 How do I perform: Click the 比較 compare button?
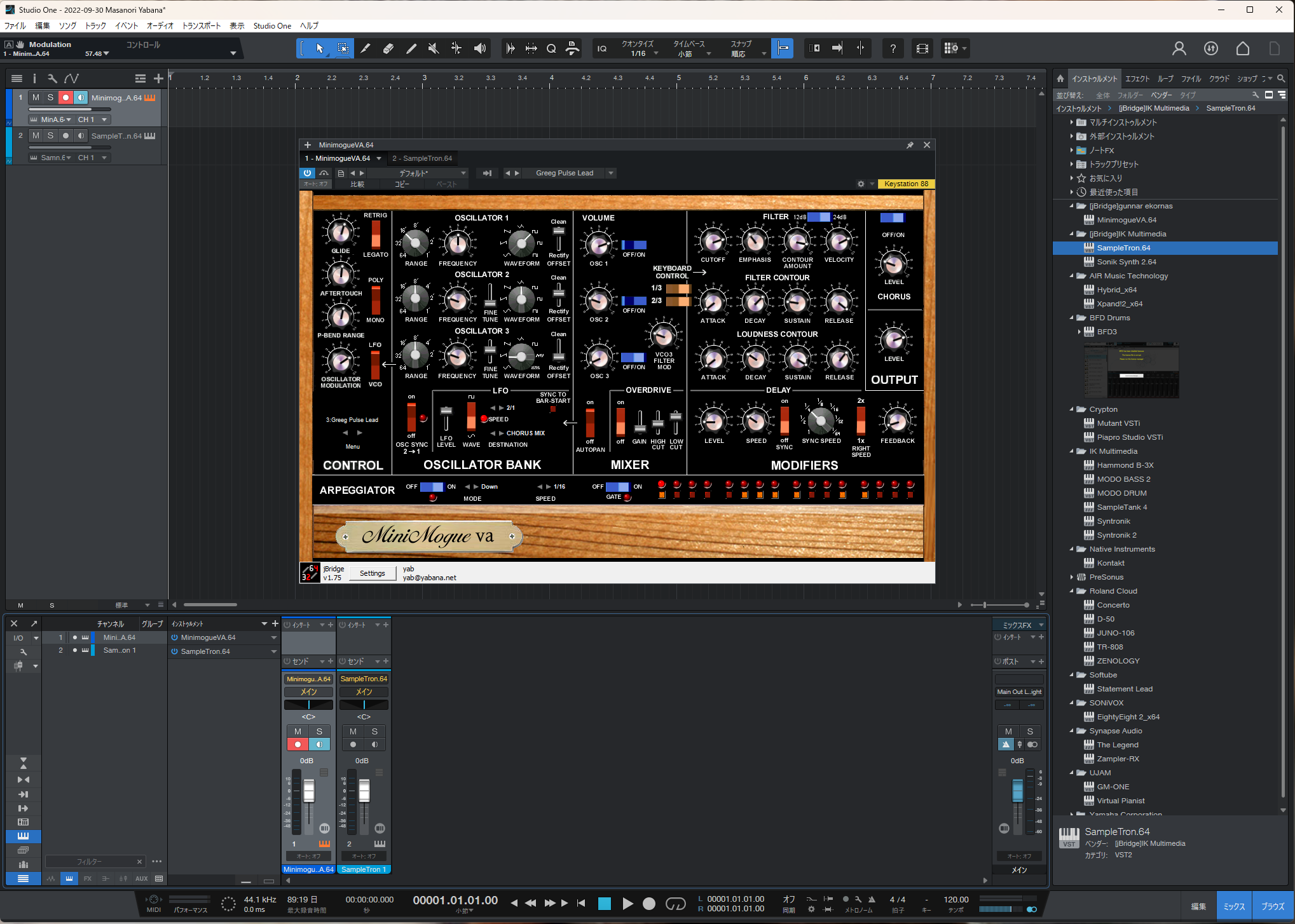tap(357, 184)
